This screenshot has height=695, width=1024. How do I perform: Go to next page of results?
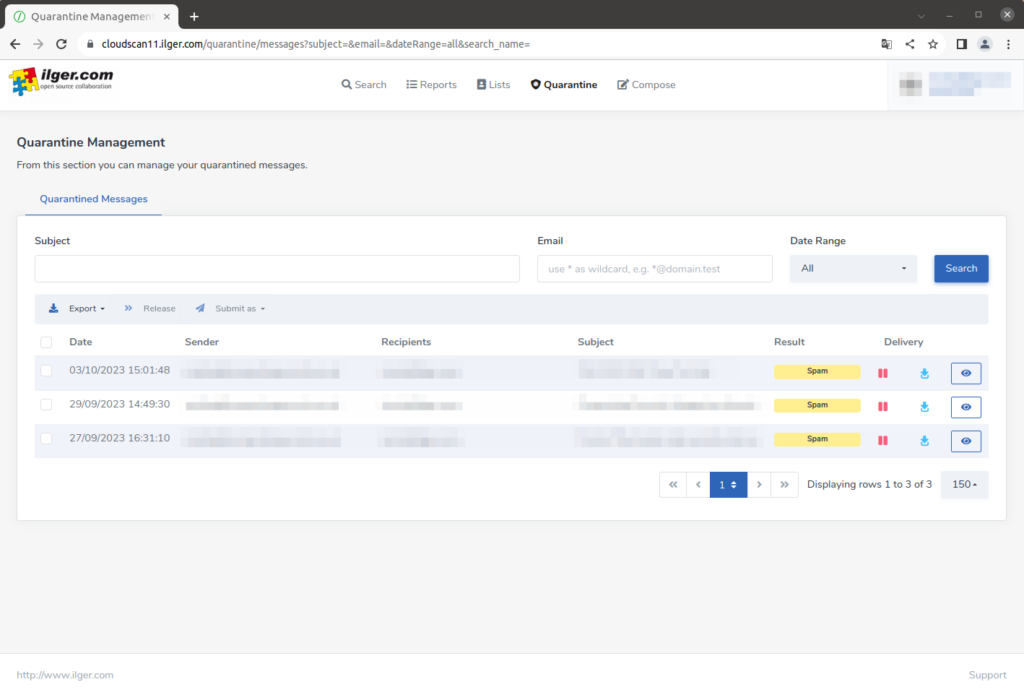[759, 485]
